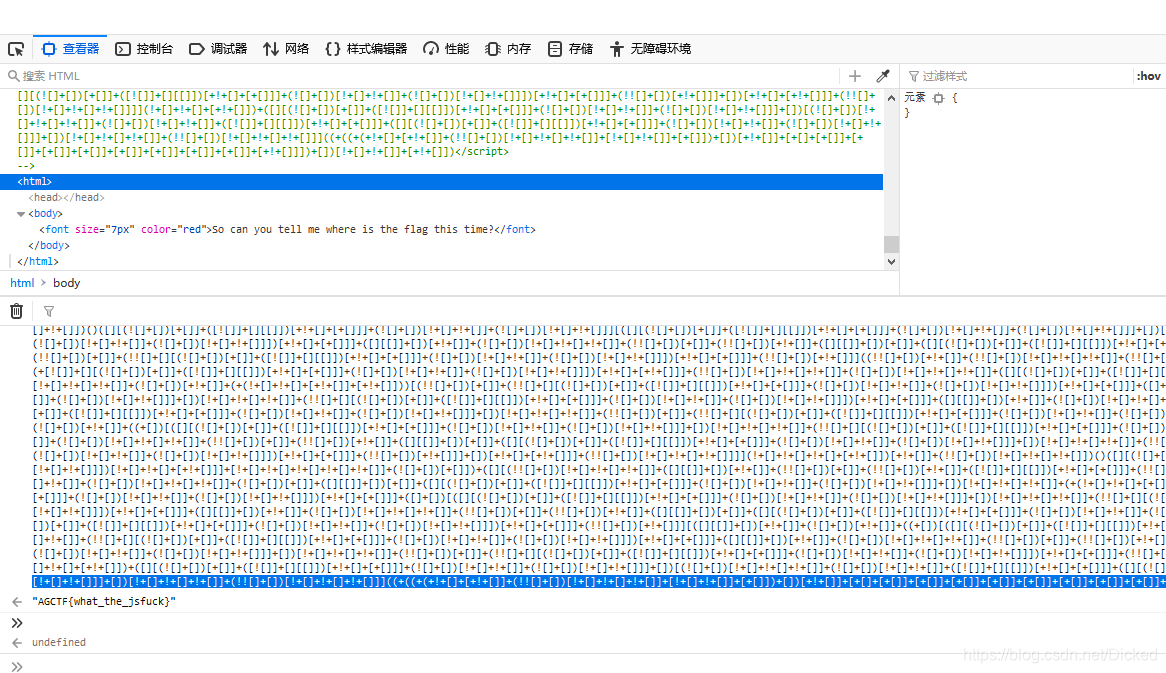Select the eyedropper color picker icon
This screenshot has height=673, width=1166.
(883, 76)
